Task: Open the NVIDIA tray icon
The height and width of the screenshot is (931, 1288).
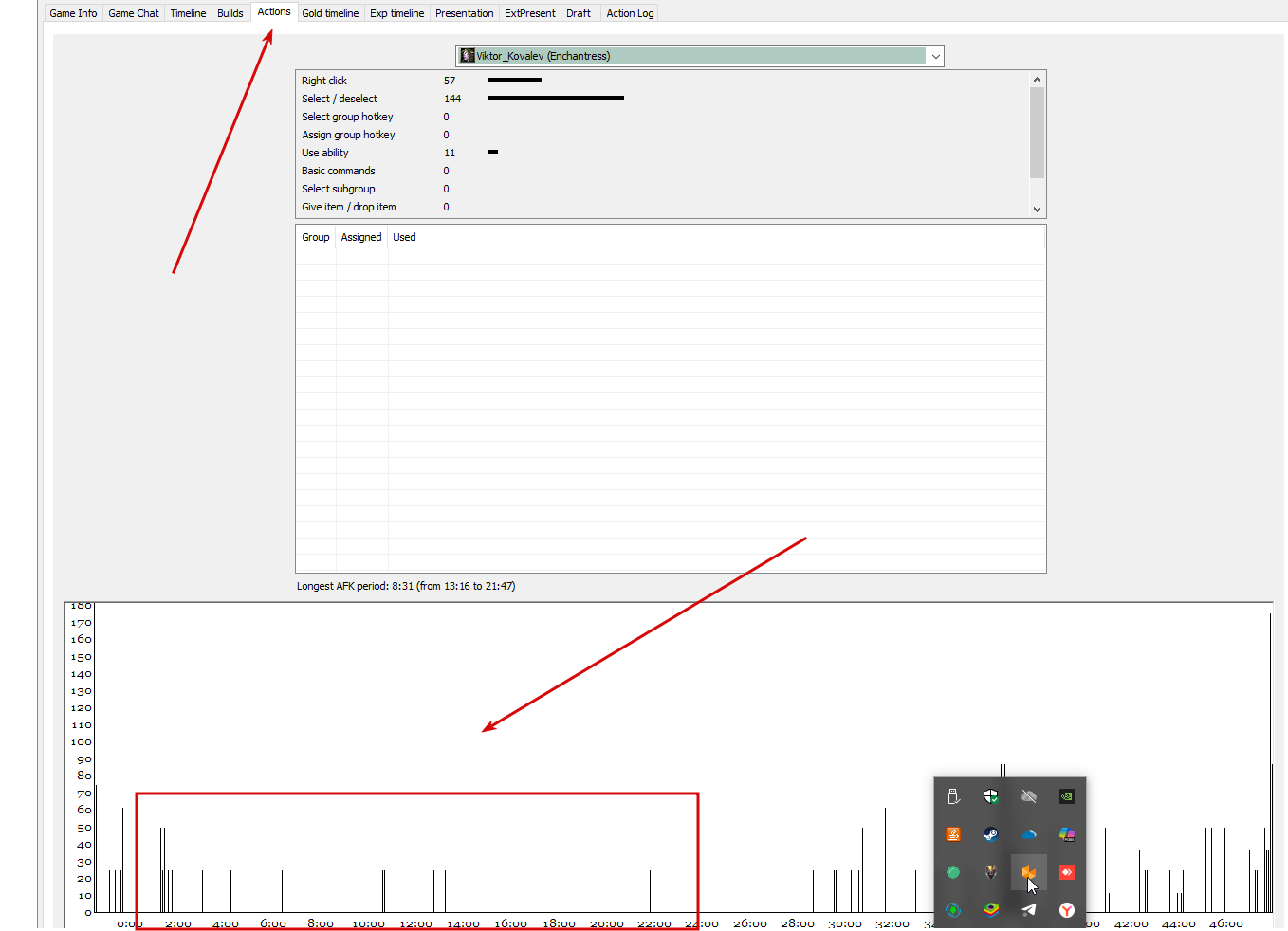Action: 1067,796
